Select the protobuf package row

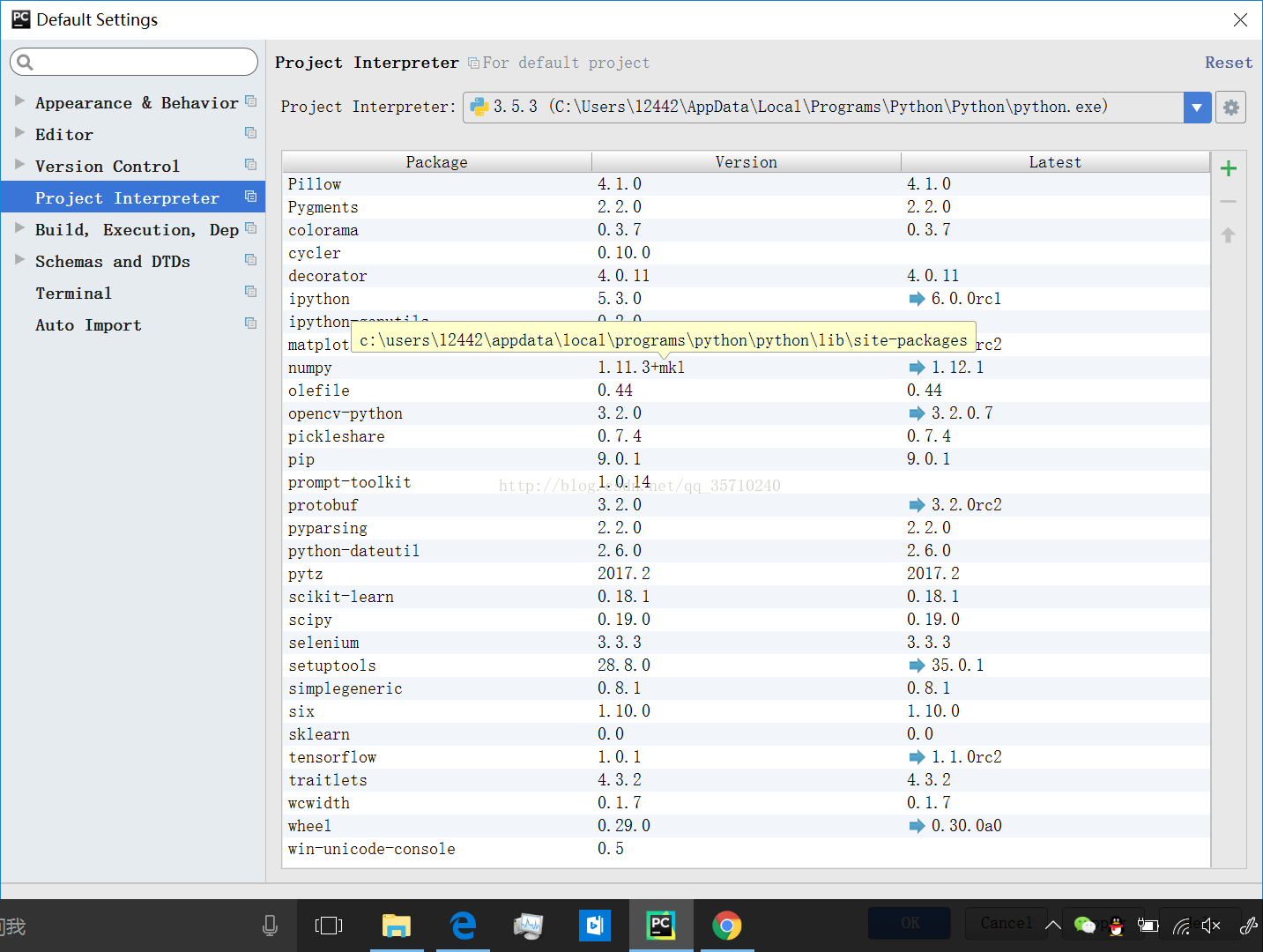[746, 505]
